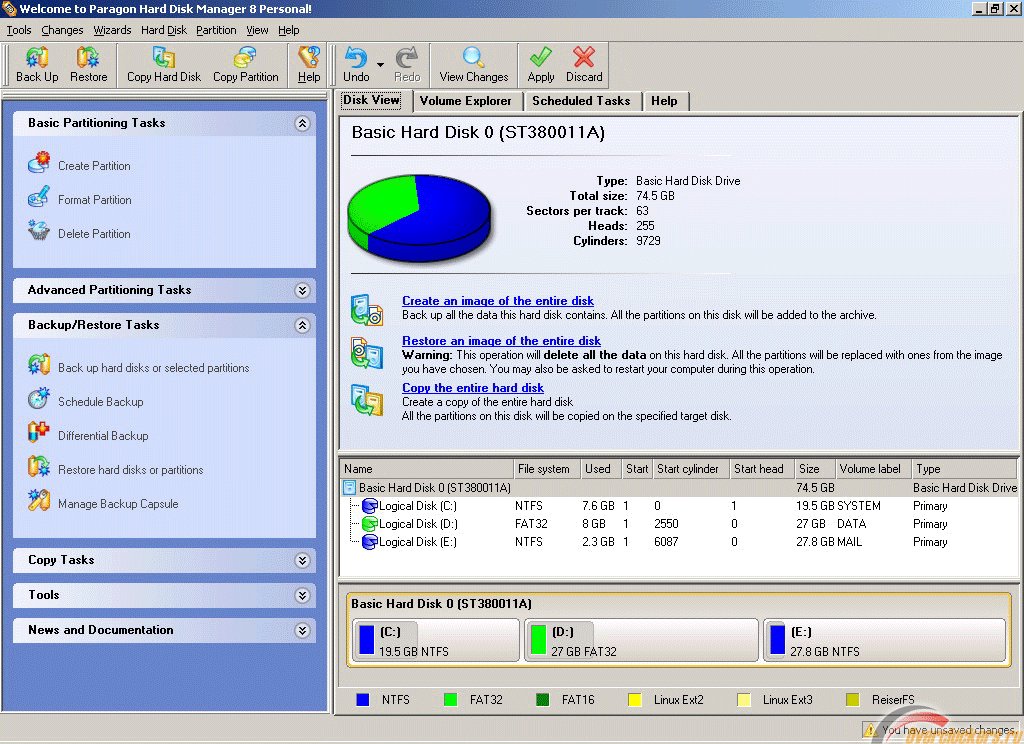Open the Wizards menu
The width and height of the screenshot is (1024, 744).
tap(112, 30)
